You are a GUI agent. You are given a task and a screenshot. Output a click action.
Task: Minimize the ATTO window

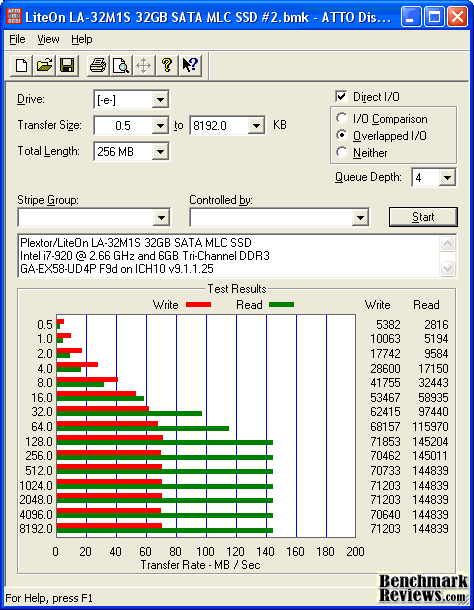(411, 17)
